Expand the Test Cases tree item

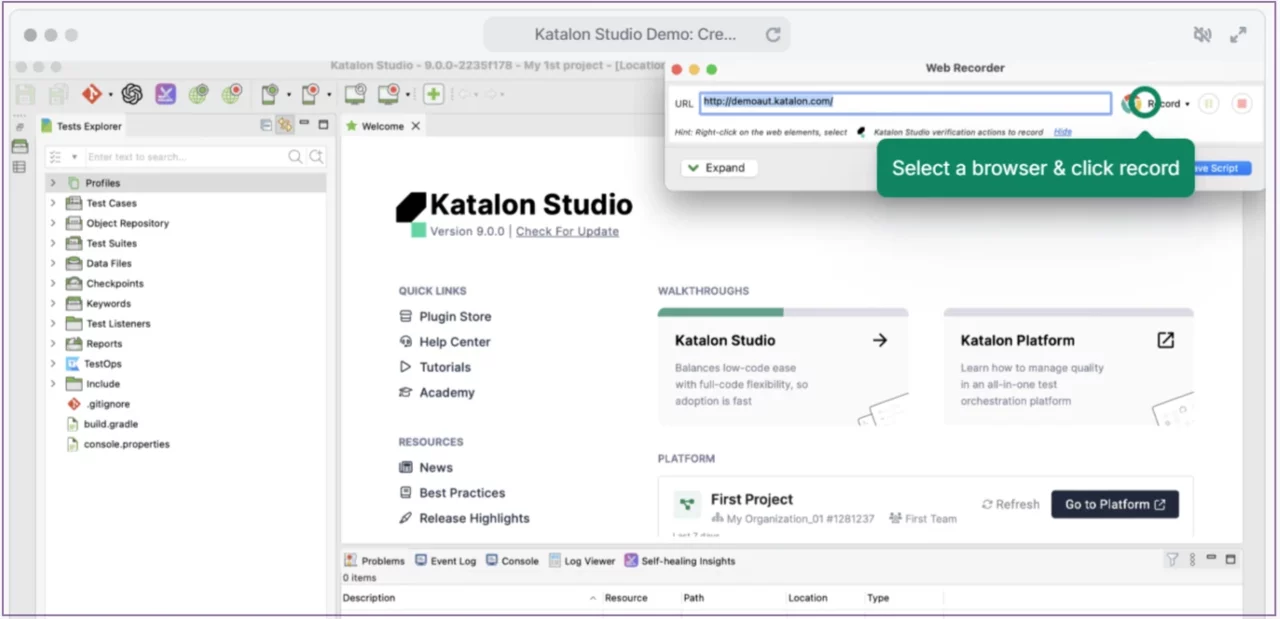point(52,203)
